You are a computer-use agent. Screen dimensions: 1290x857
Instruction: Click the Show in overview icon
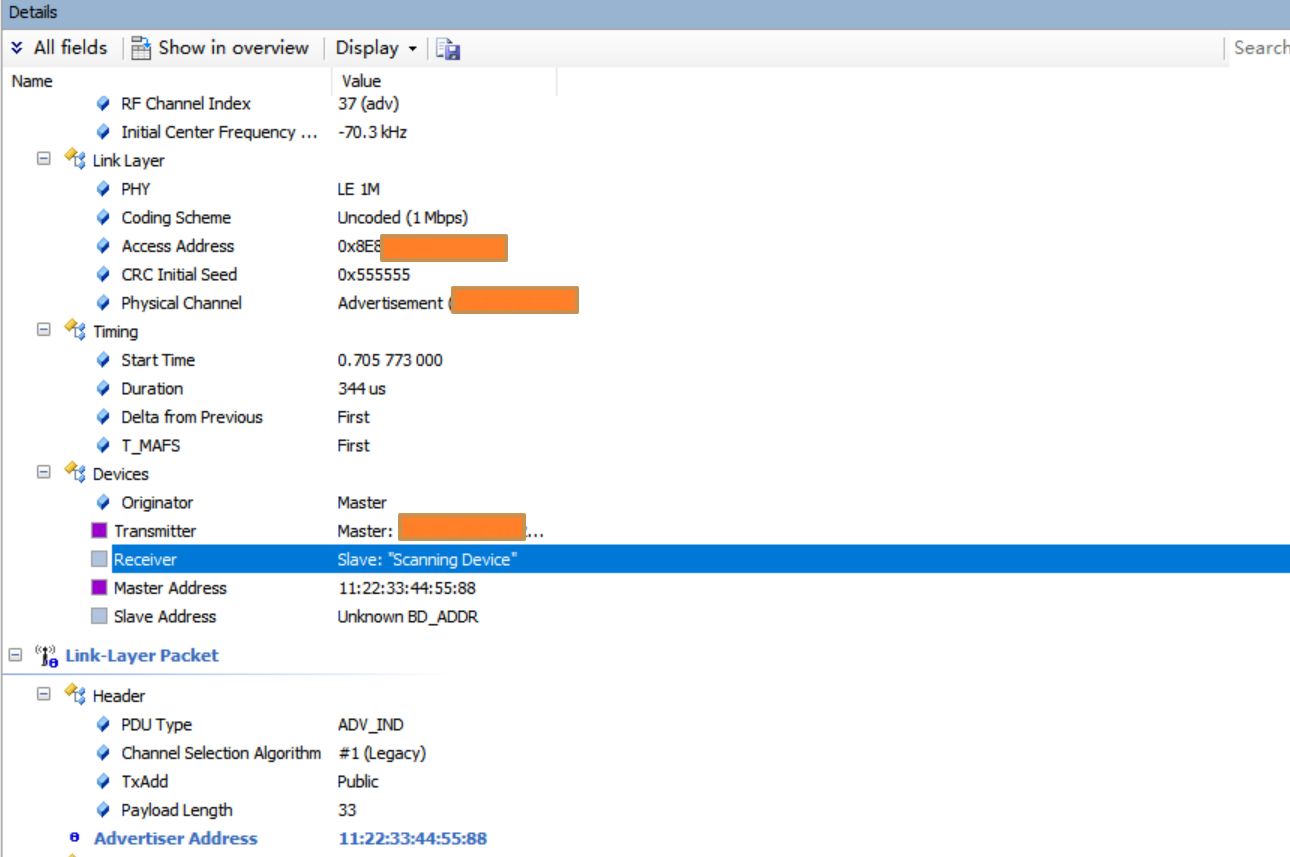[x=141, y=48]
